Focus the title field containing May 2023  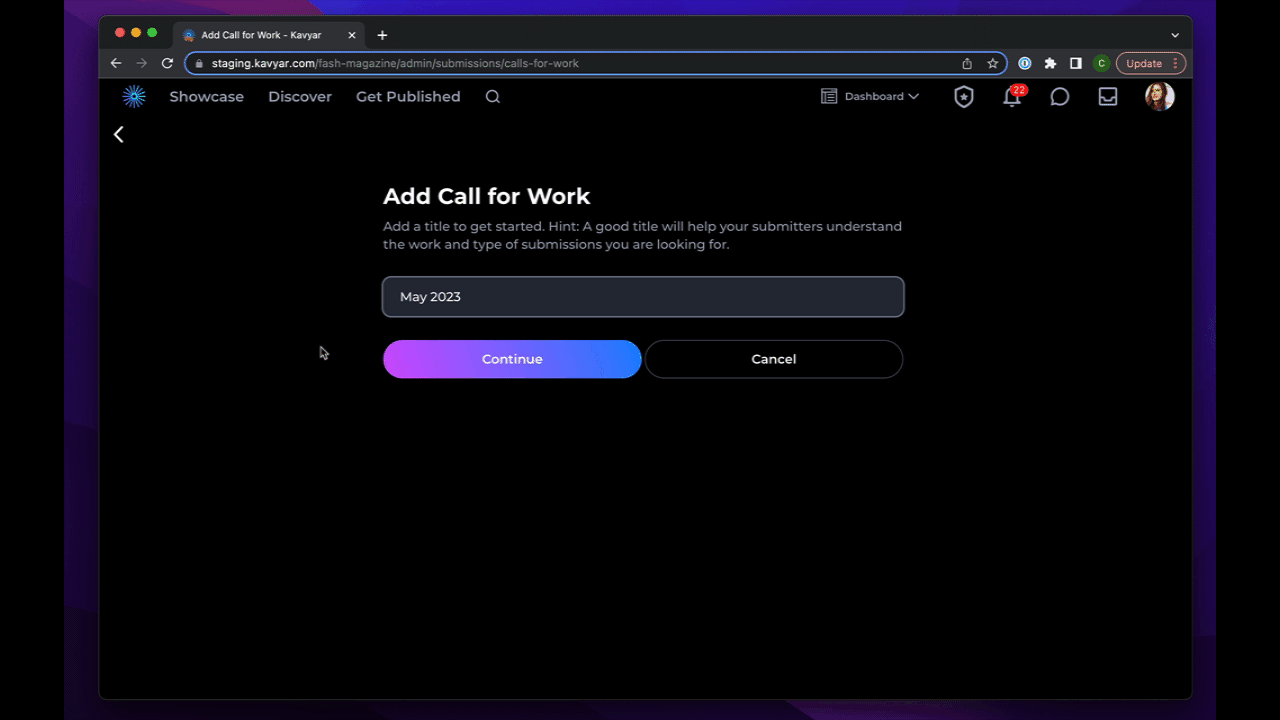(x=643, y=297)
